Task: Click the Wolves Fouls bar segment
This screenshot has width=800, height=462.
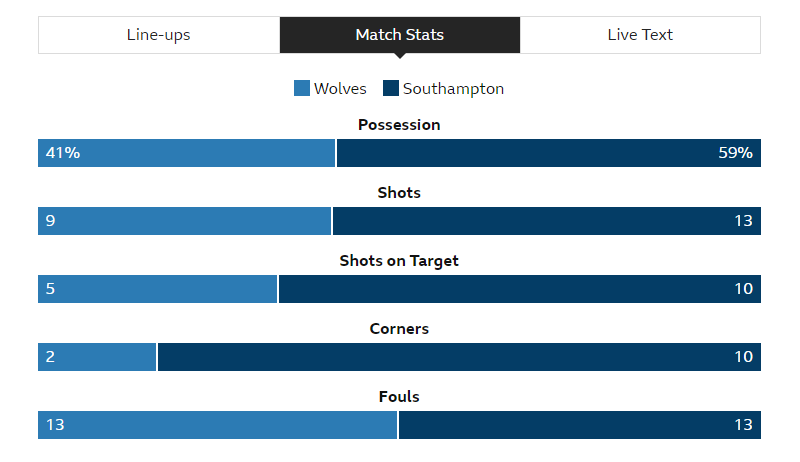Action: click(217, 425)
